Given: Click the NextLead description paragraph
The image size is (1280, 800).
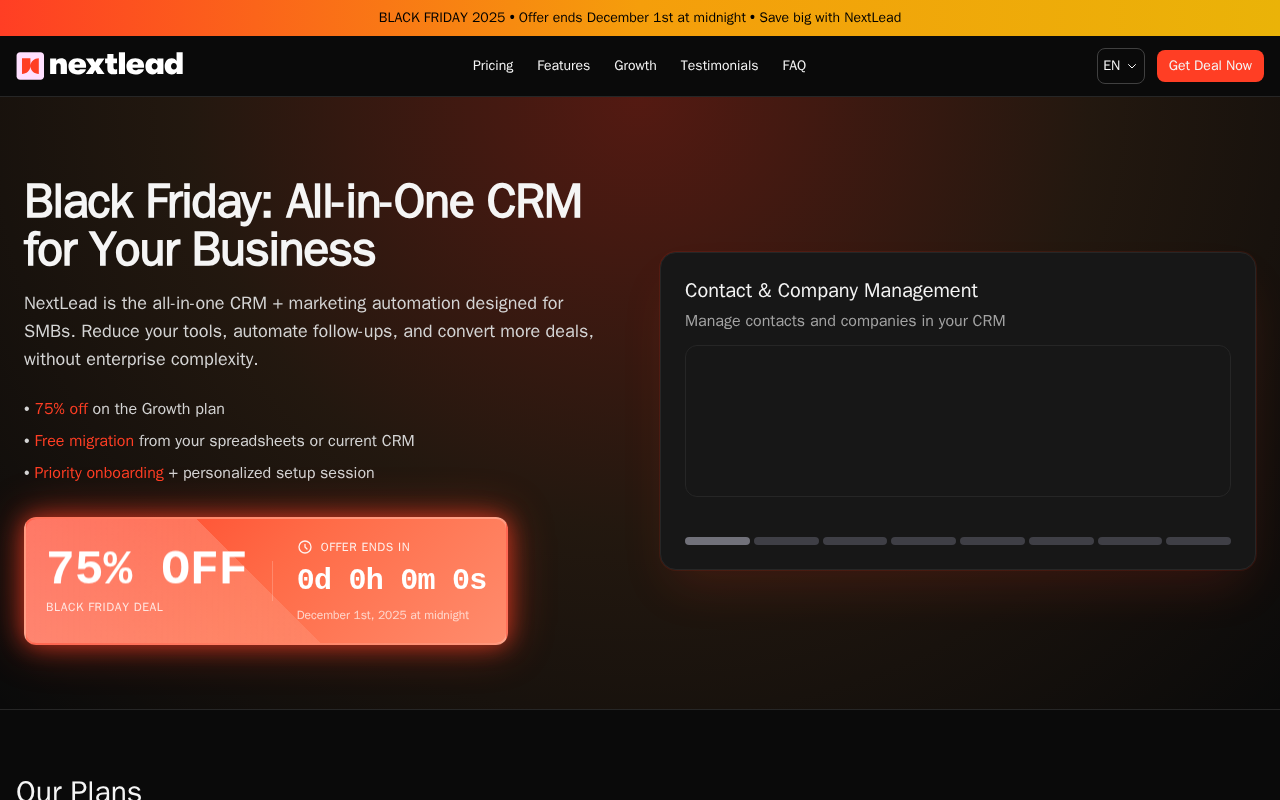Looking at the screenshot, I should coord(309,331).
